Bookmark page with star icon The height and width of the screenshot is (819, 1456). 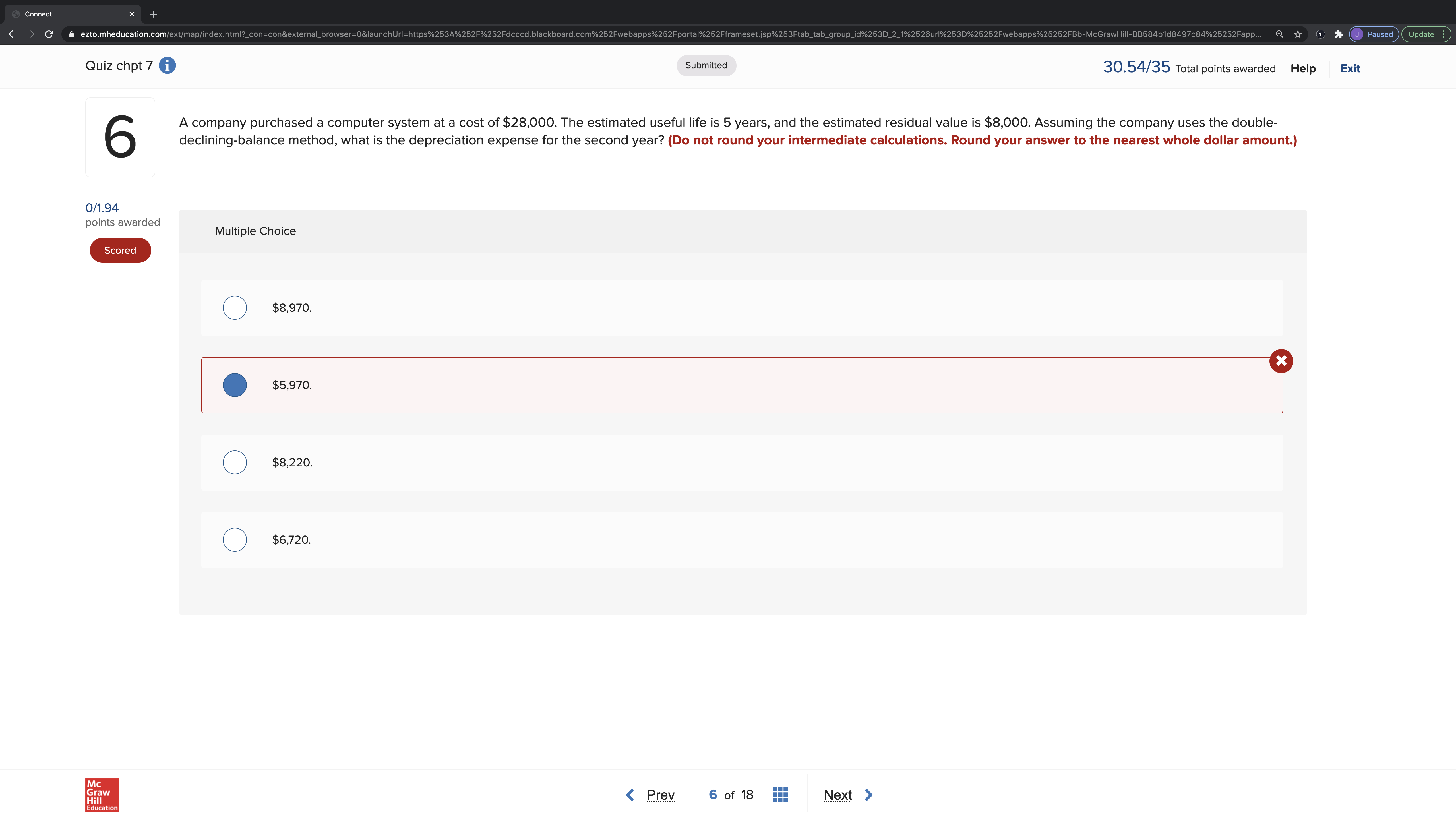coord(1298,34)
